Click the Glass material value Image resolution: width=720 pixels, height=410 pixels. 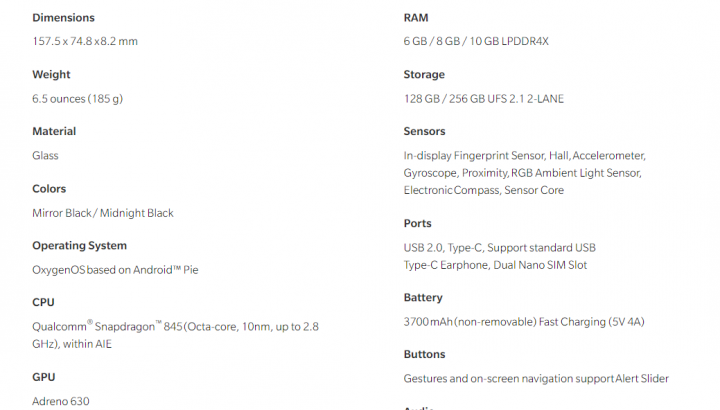pos(45,156)
